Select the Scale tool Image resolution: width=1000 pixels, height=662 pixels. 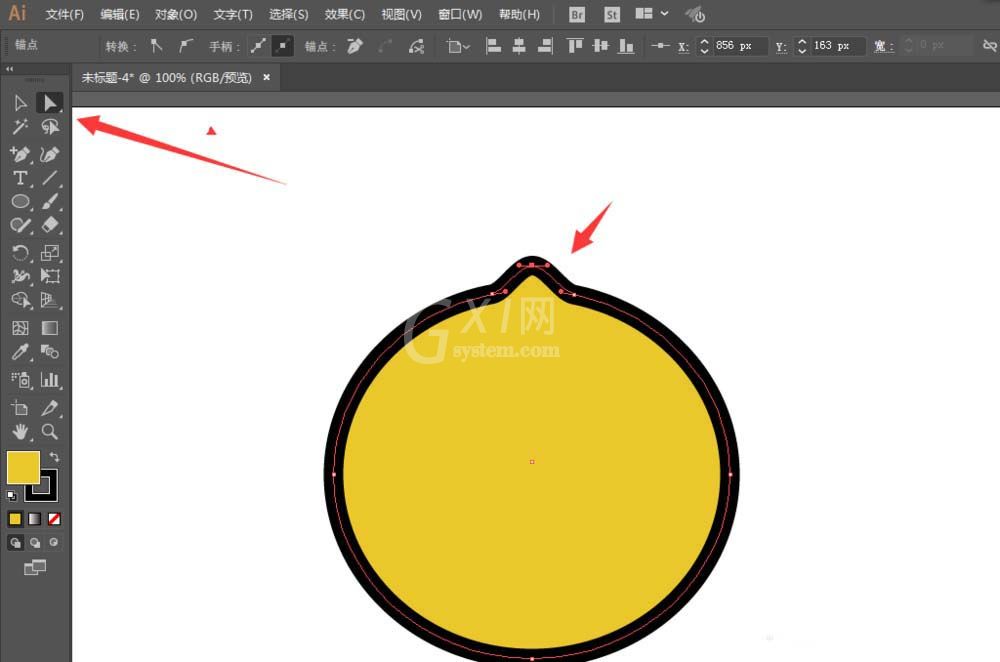coord(50,253)
